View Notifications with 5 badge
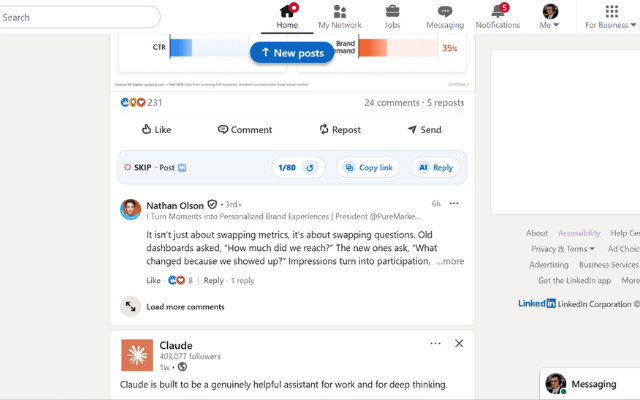This screenshot has width=640, height=400. point(498,16)
